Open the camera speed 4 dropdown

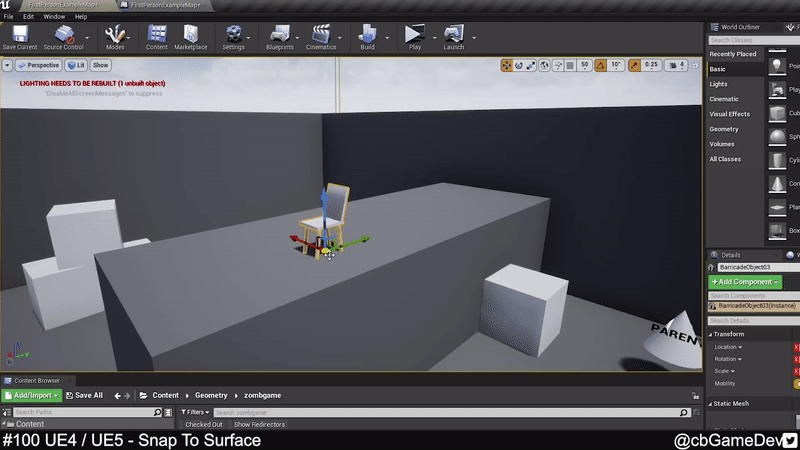pos(676,65)
